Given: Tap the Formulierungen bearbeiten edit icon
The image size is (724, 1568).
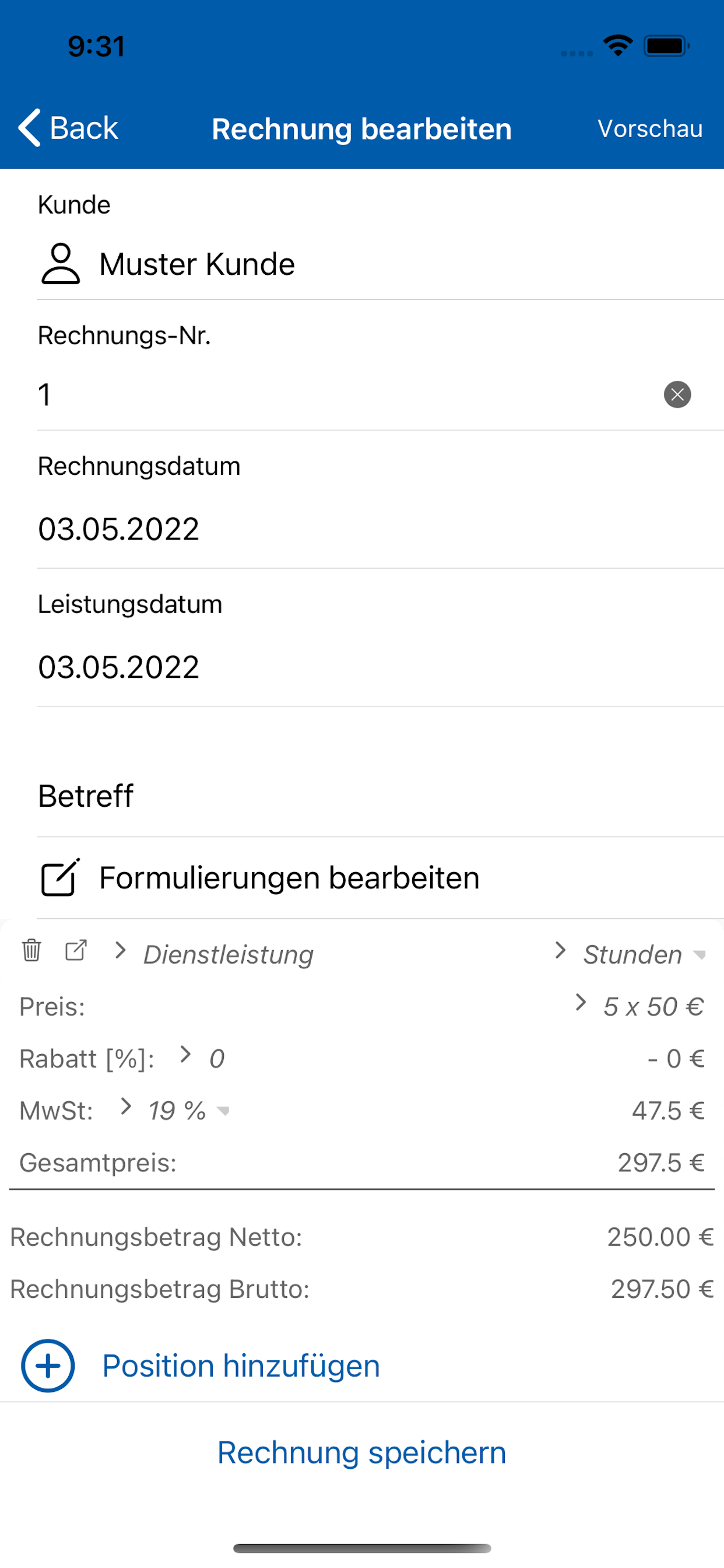Looking at the screenshot, I should coord(60,878).
